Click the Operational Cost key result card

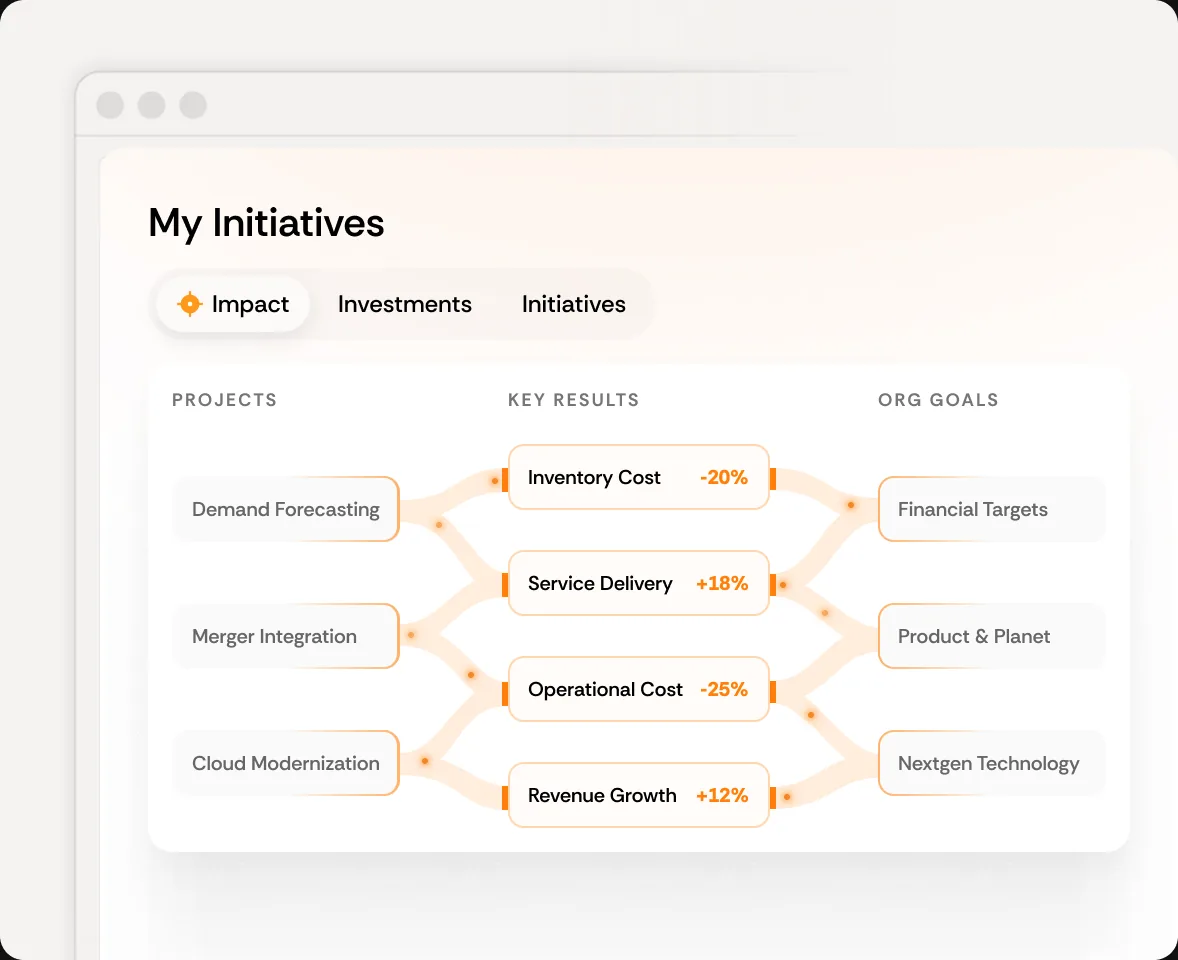coord(639,690)
